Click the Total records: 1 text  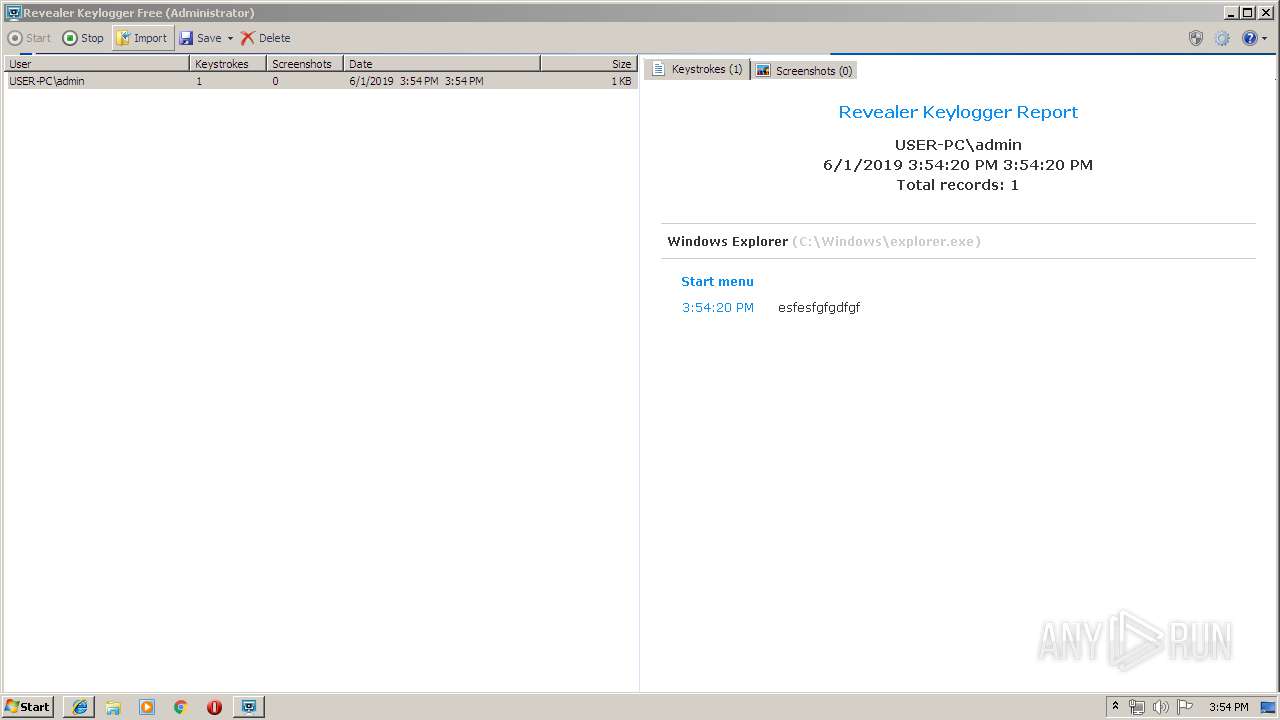pos(957,184)
